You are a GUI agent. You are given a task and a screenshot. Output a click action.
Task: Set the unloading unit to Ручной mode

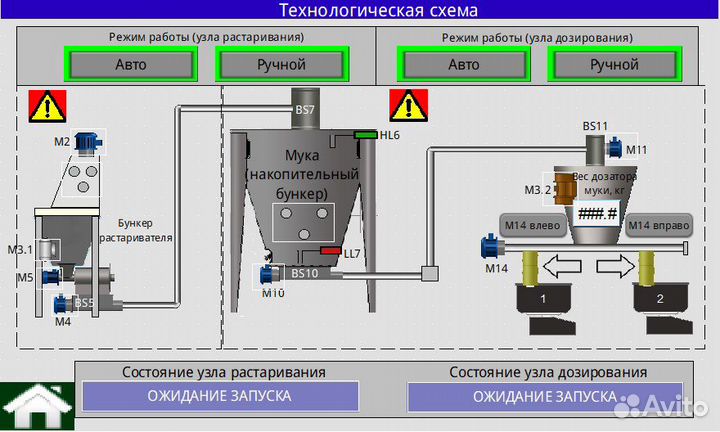click(281, 64)
